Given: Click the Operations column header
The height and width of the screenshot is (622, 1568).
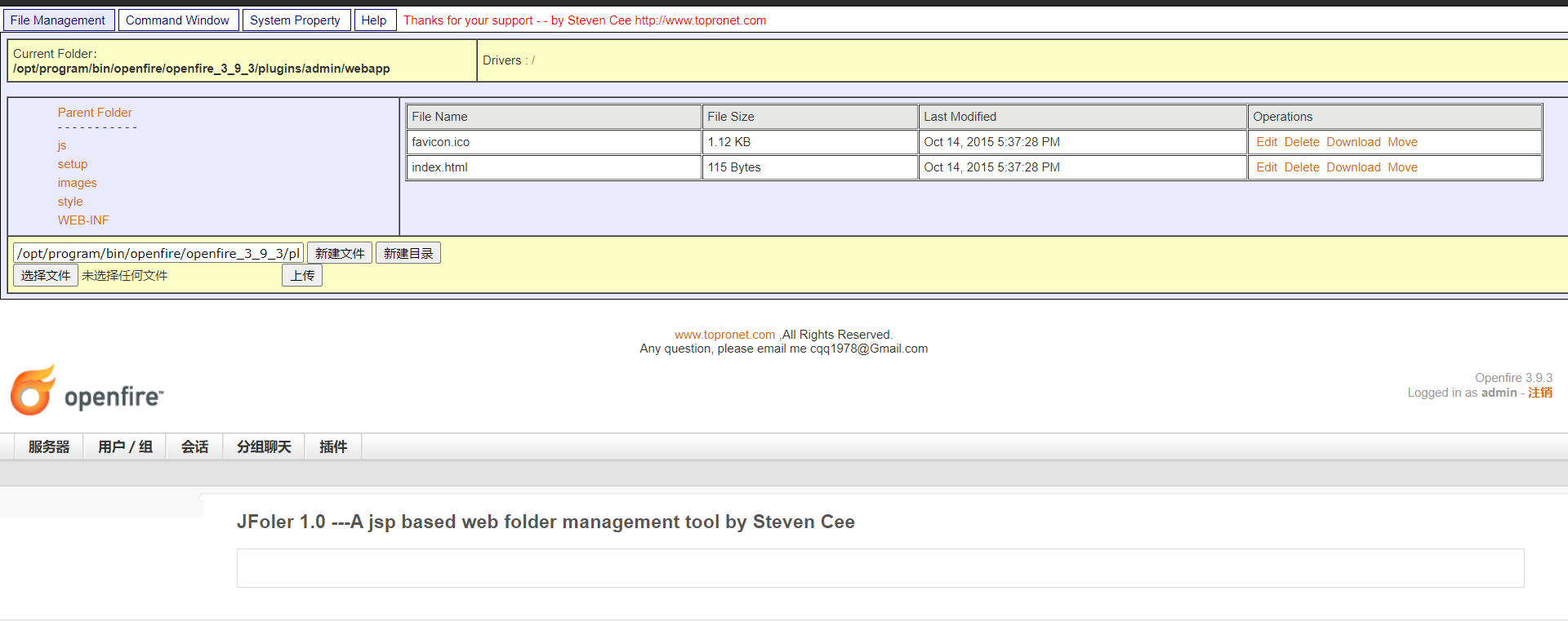Looking at the screenshot, I should tap(1395, 117).
